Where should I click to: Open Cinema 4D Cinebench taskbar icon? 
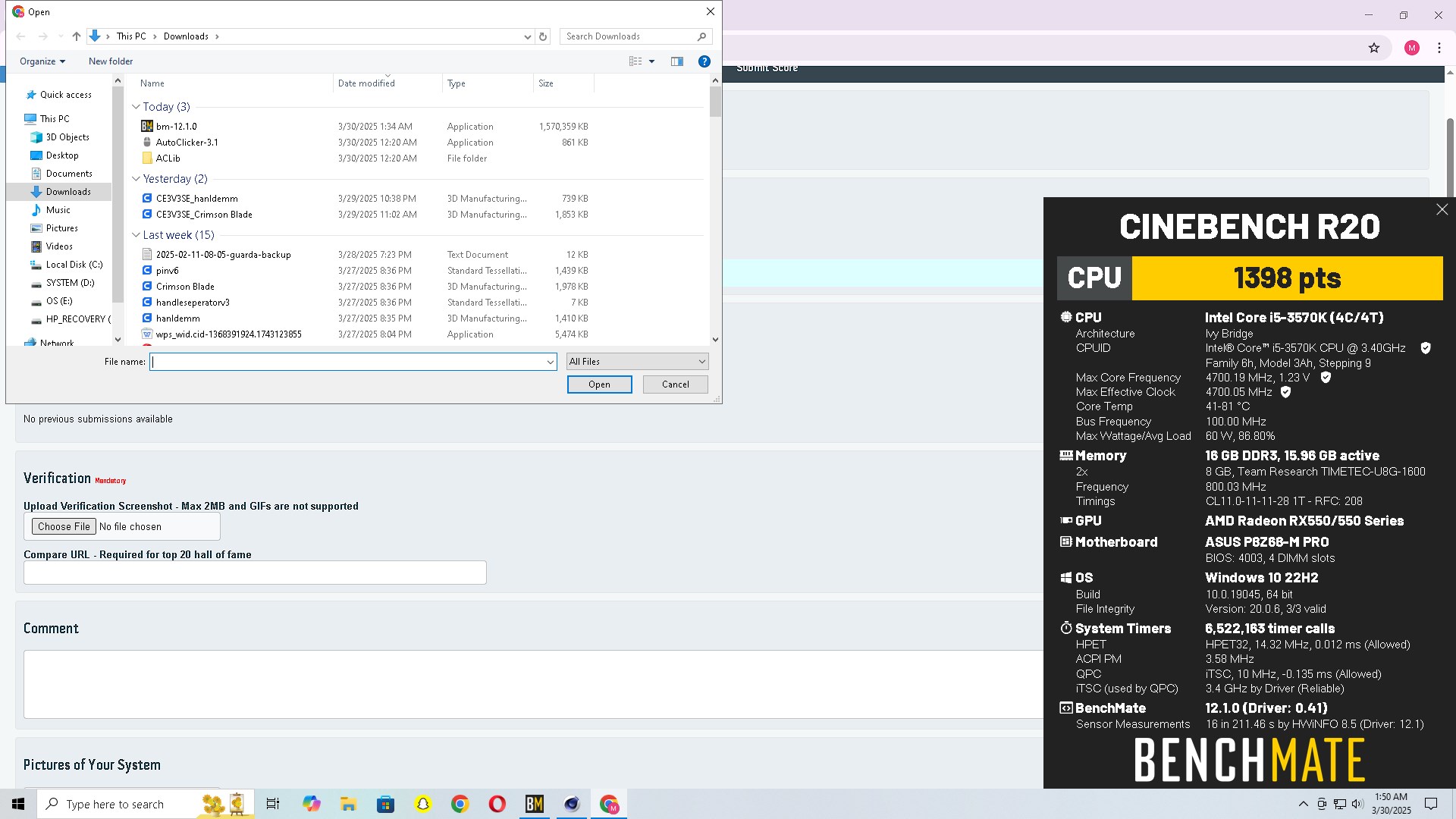click(x=572, y=804)
